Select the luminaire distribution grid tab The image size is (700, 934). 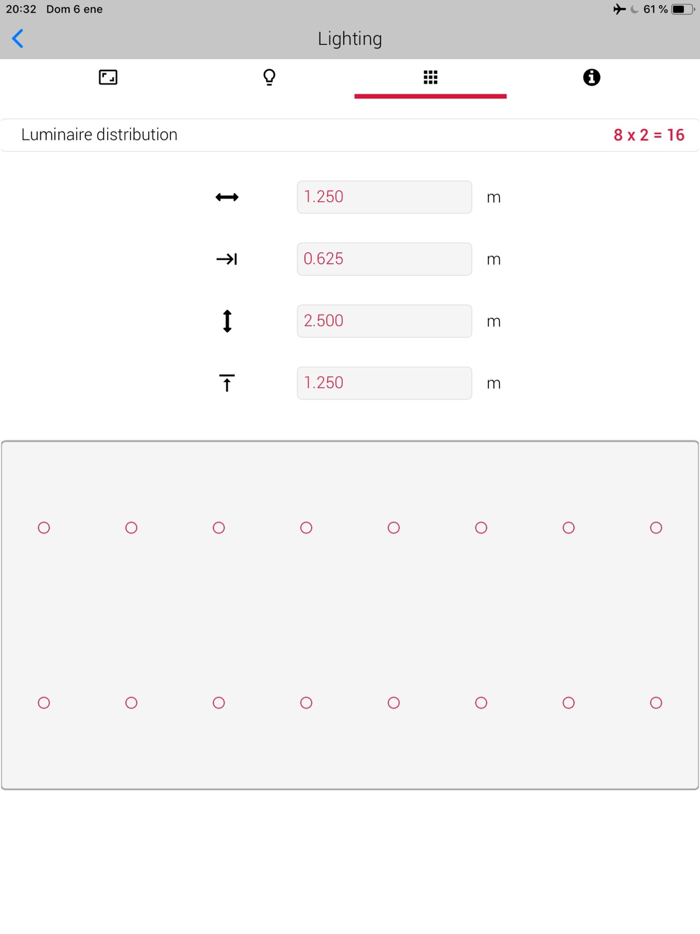tap(430, 76)
